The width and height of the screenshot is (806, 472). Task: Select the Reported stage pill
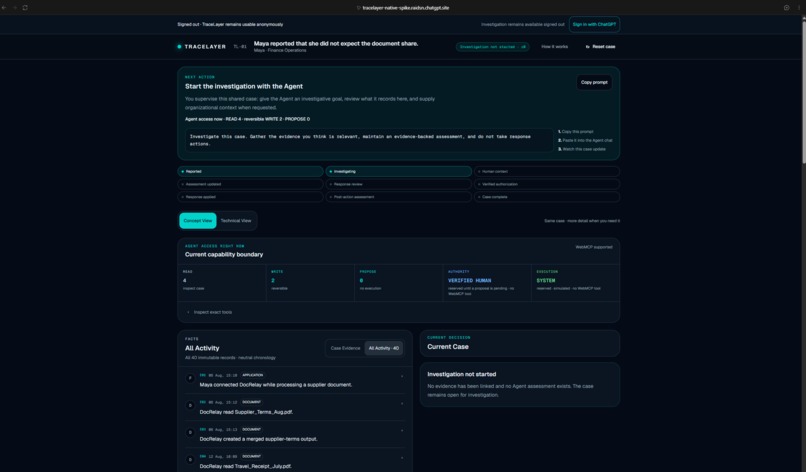[x=250, y=171]
